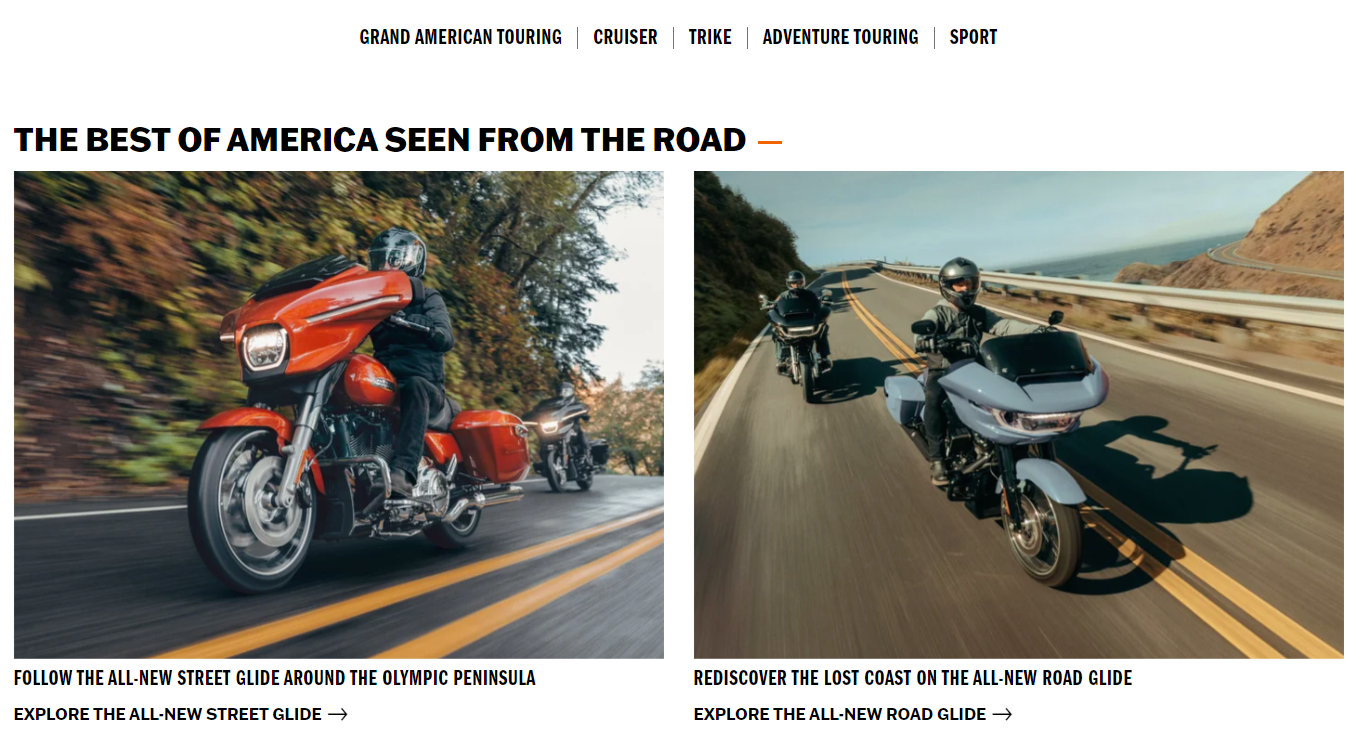Image resolution: width=1371 pixels, height=744 pixels.
Task: Open the blue Road Glide coastal photo
Action: (x=1019, y=414)
